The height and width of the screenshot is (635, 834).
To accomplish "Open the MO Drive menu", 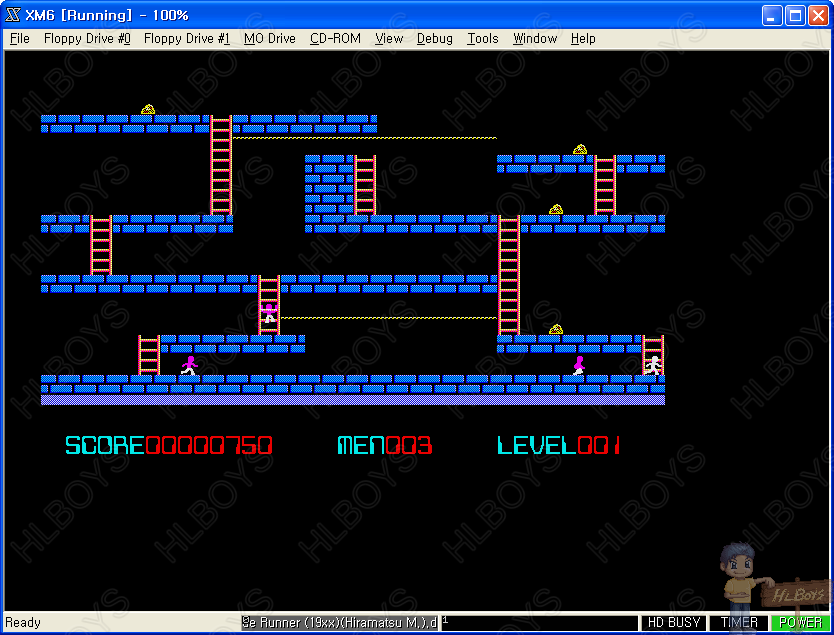I will pyautogui.click(x=270, y=39).
